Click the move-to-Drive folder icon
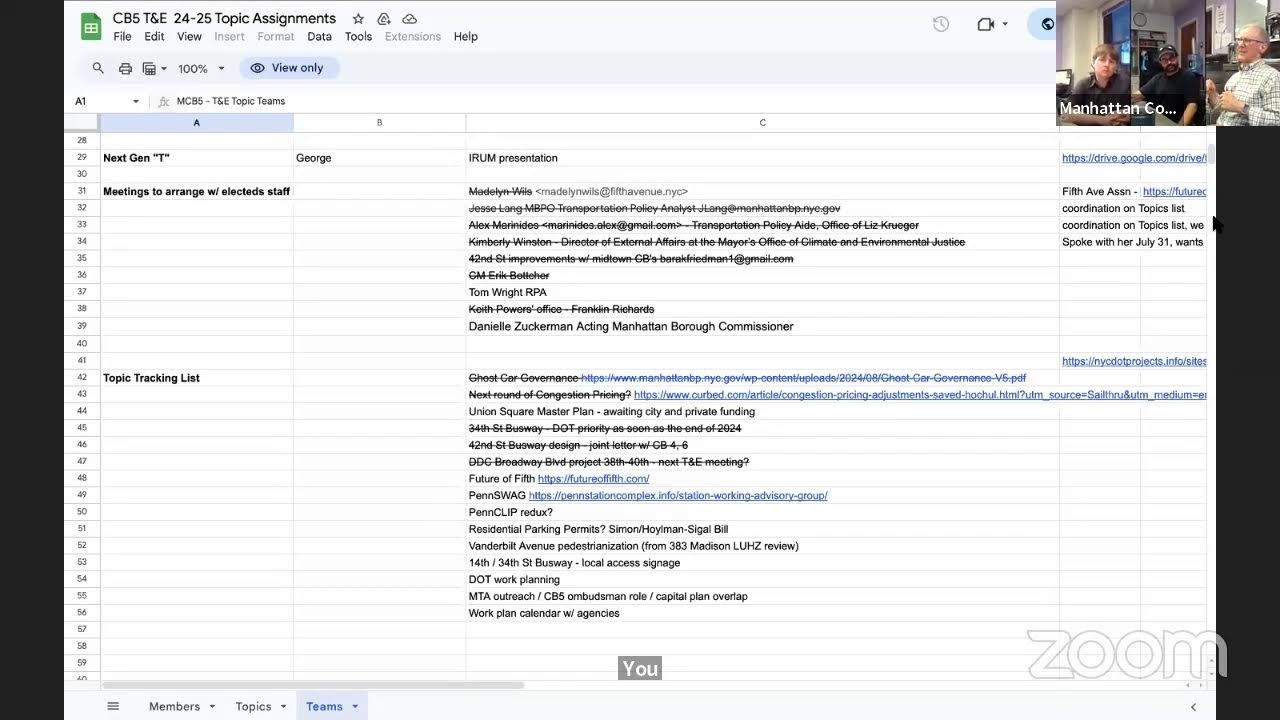Image resolution: width=1280 pixels, height=720 pixels. [384, 19]
